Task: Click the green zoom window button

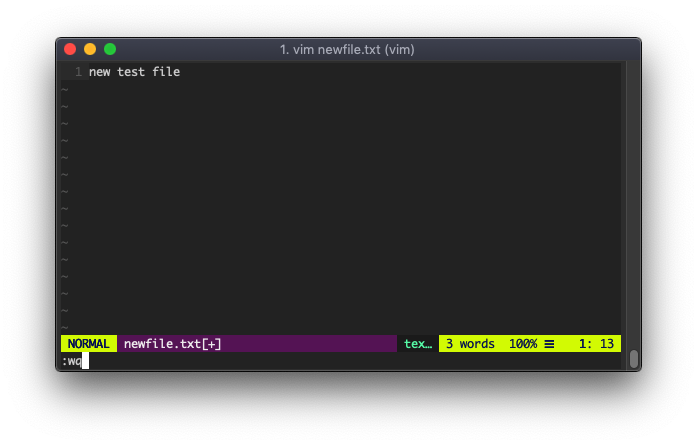Action: pos(110,49)
